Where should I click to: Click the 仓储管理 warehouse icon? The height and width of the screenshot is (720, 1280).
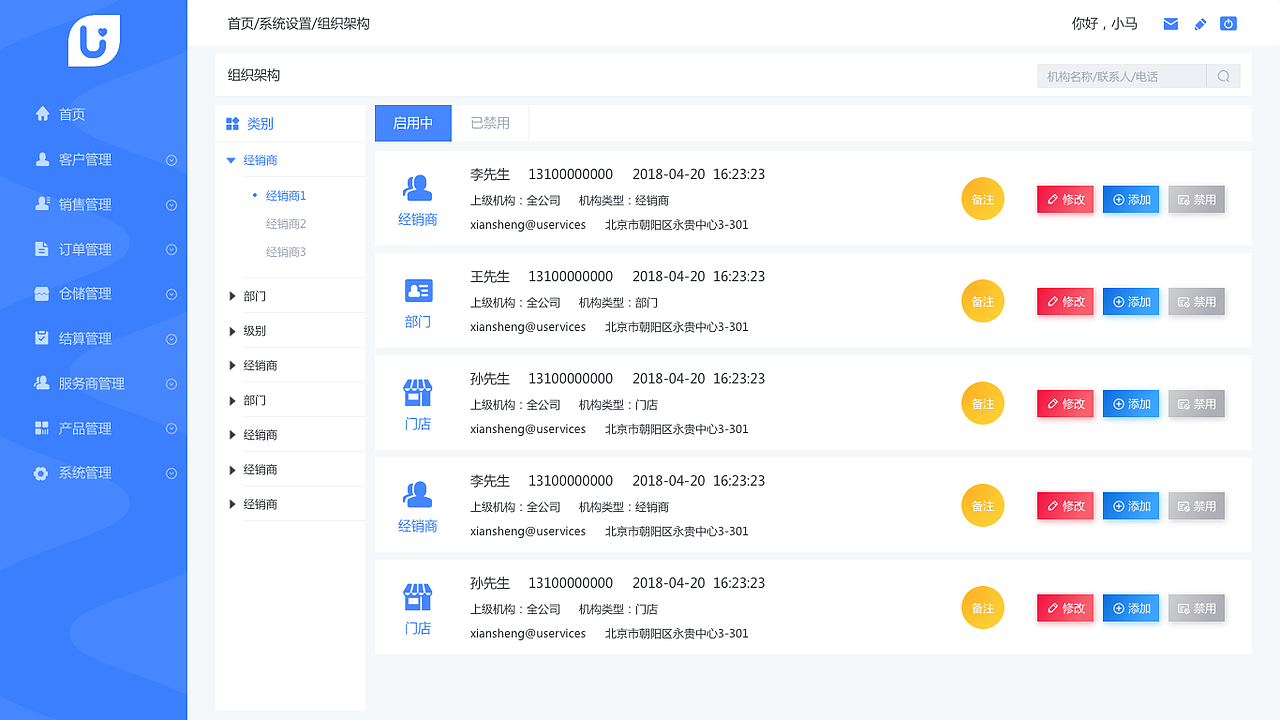point(42,294)
